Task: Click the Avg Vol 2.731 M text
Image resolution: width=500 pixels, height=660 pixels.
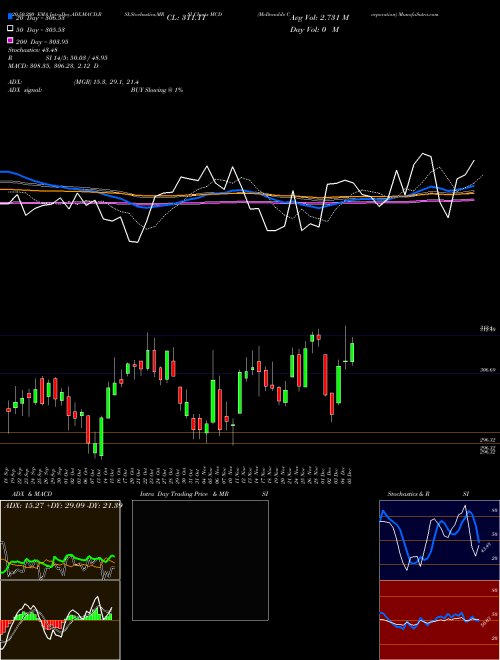Action: [319, 18]
